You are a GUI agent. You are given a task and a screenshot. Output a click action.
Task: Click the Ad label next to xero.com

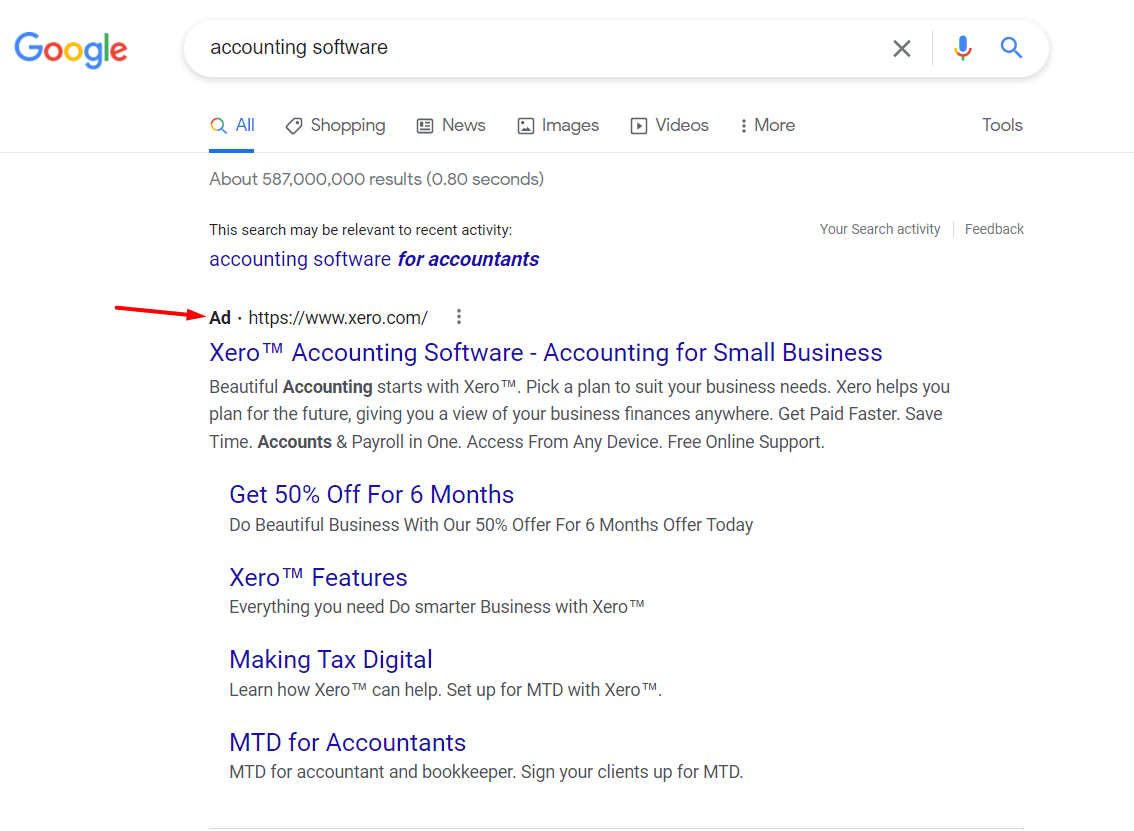pos(220,318)
